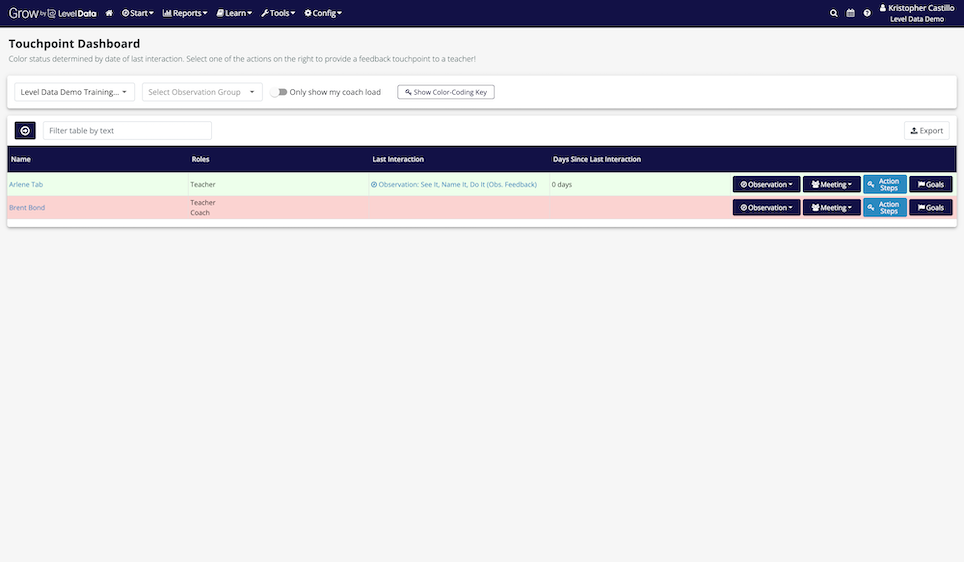Toggle Only show my coach load
The height and width of the screenshot is (562, 964).
279,92
